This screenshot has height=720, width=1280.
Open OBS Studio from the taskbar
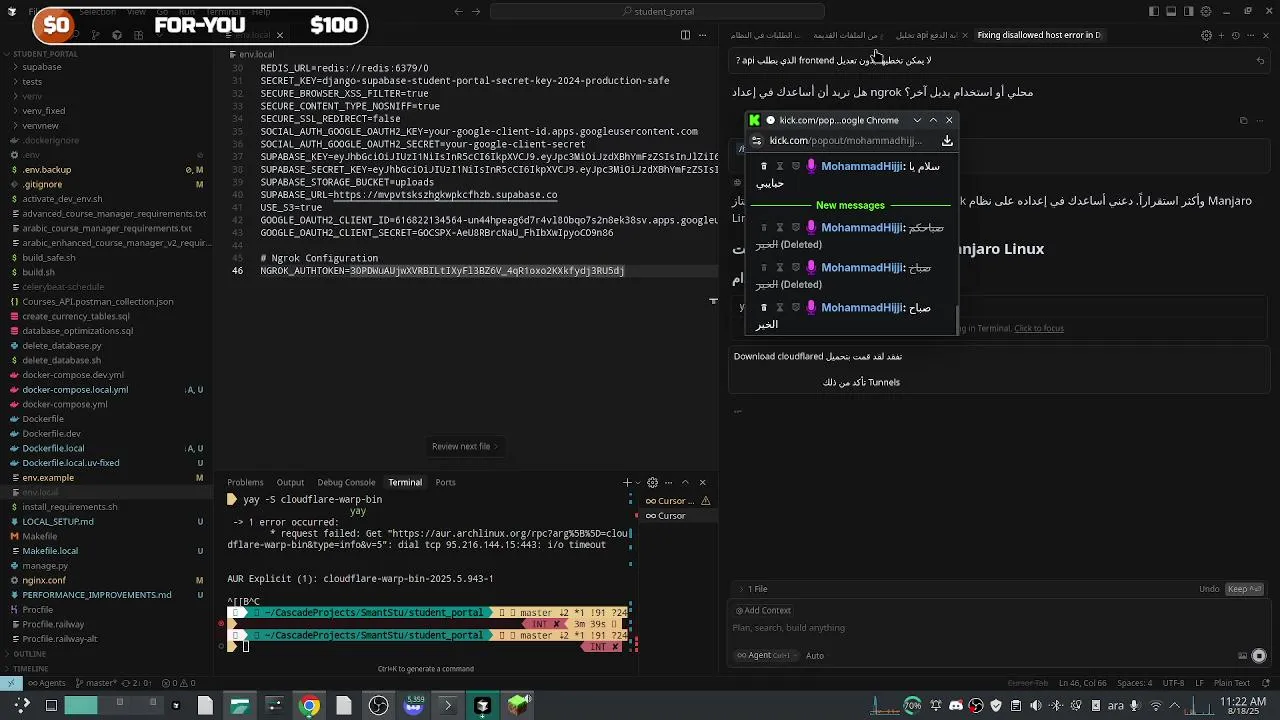[378, 706]
